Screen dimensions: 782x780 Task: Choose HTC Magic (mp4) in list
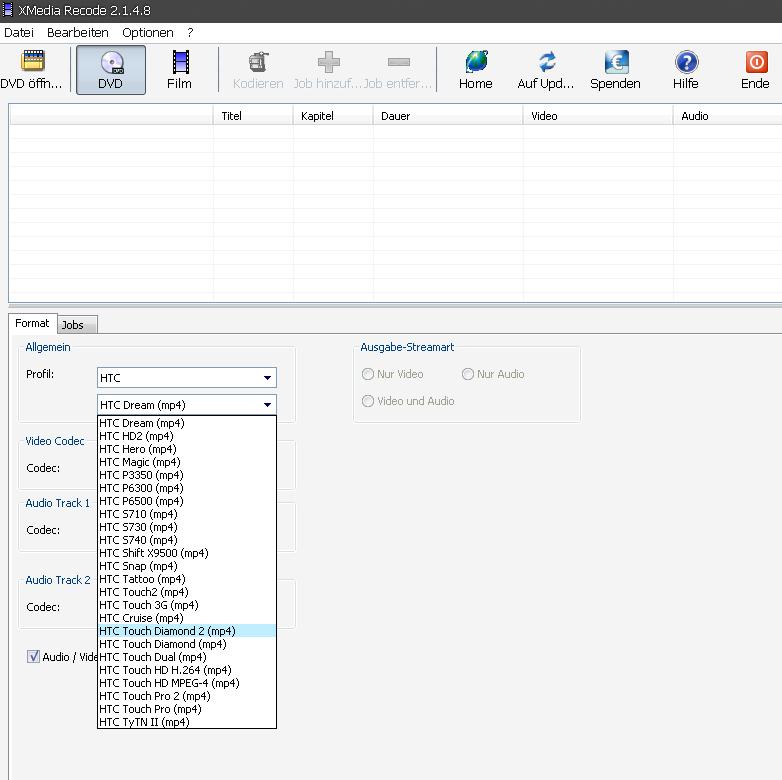187,462
